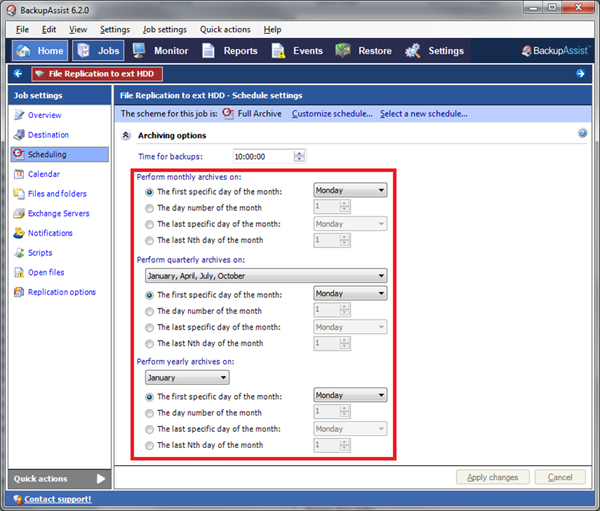Open the Restore icon
This screenshot has height=511, width=600.
pos(343,51)
